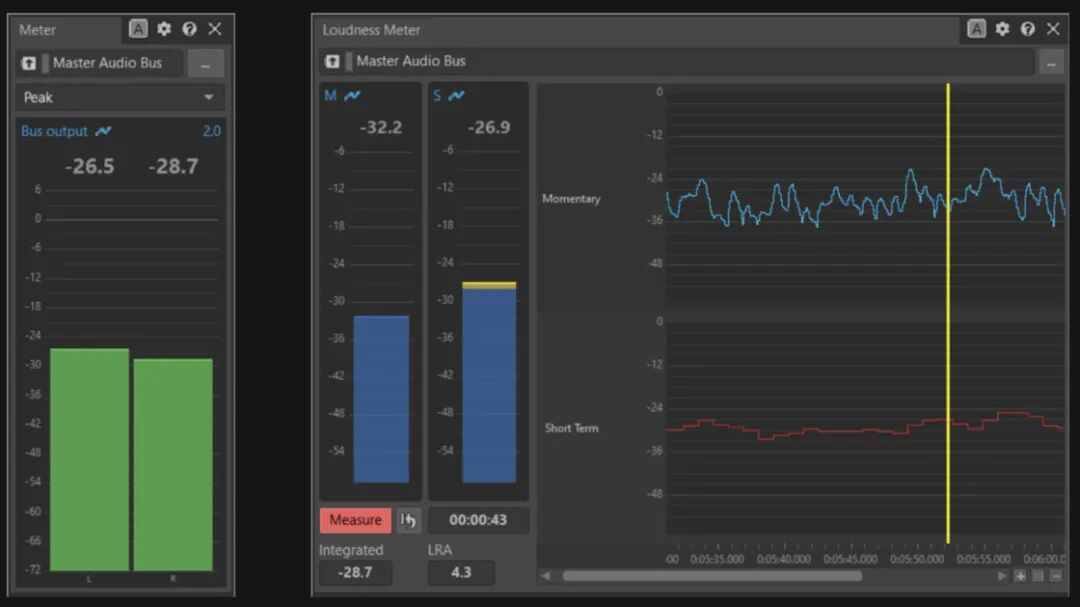
Task: Click the scroll-right arrow under the loudness graph
Action: 1002,576
